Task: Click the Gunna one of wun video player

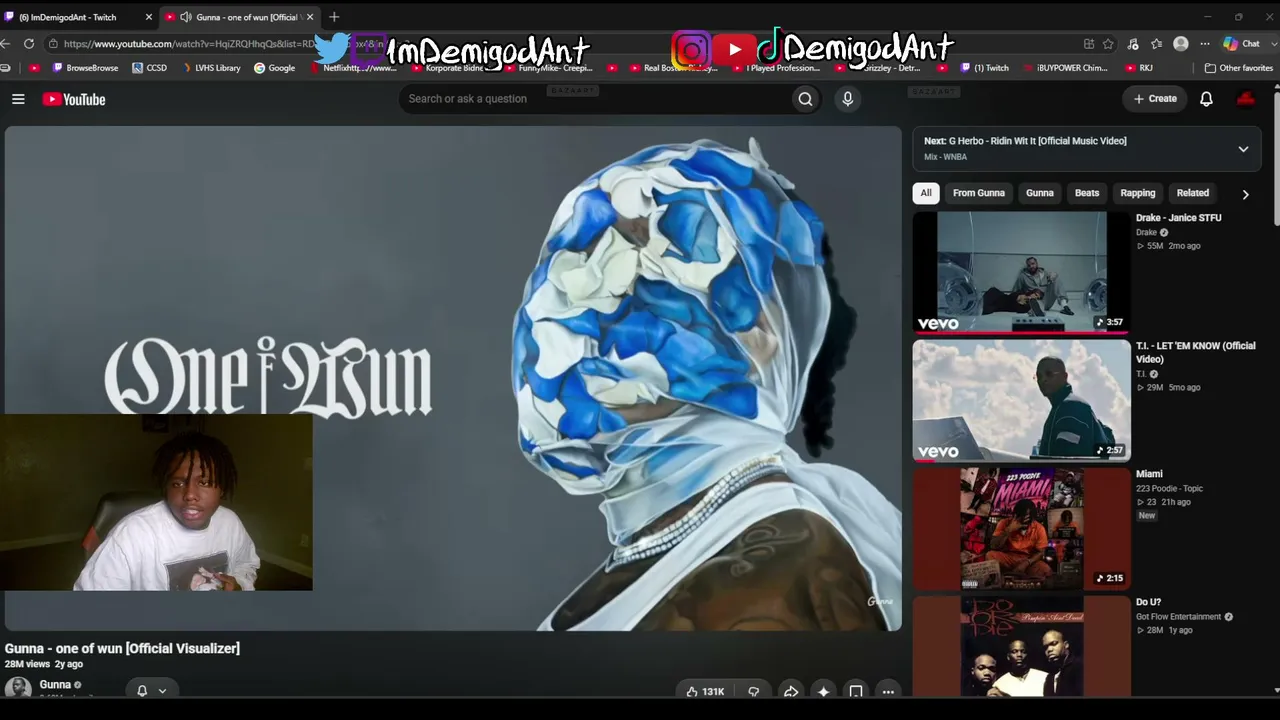Action: [x=453, y=378]
